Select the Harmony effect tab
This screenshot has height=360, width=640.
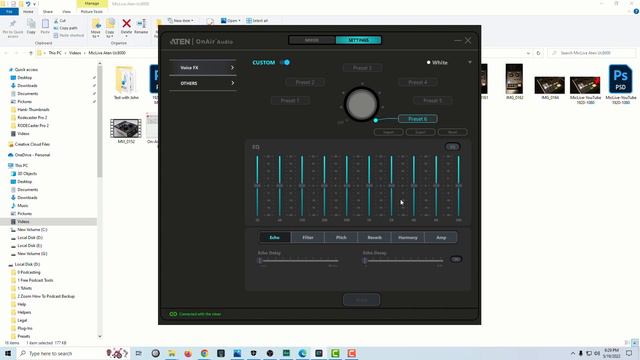click(408, 238)
